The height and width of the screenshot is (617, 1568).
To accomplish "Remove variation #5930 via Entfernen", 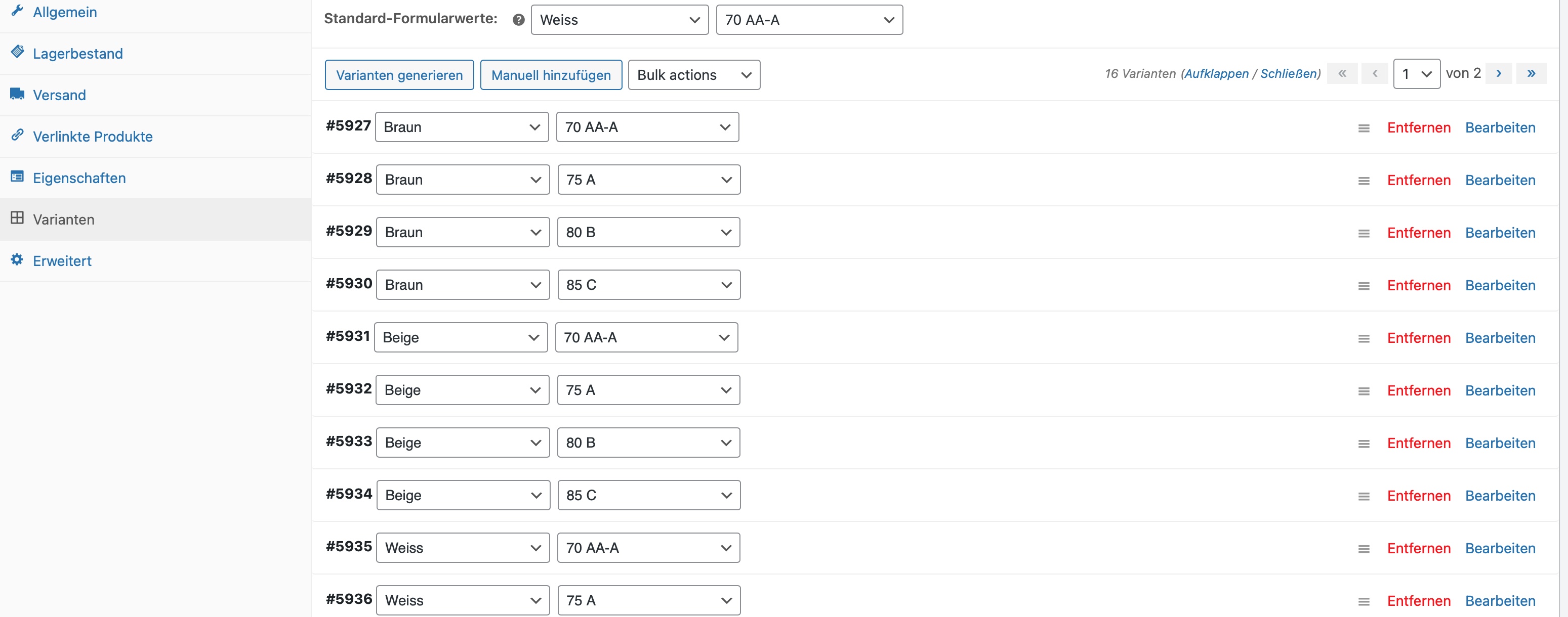I will pos(1418,285).
